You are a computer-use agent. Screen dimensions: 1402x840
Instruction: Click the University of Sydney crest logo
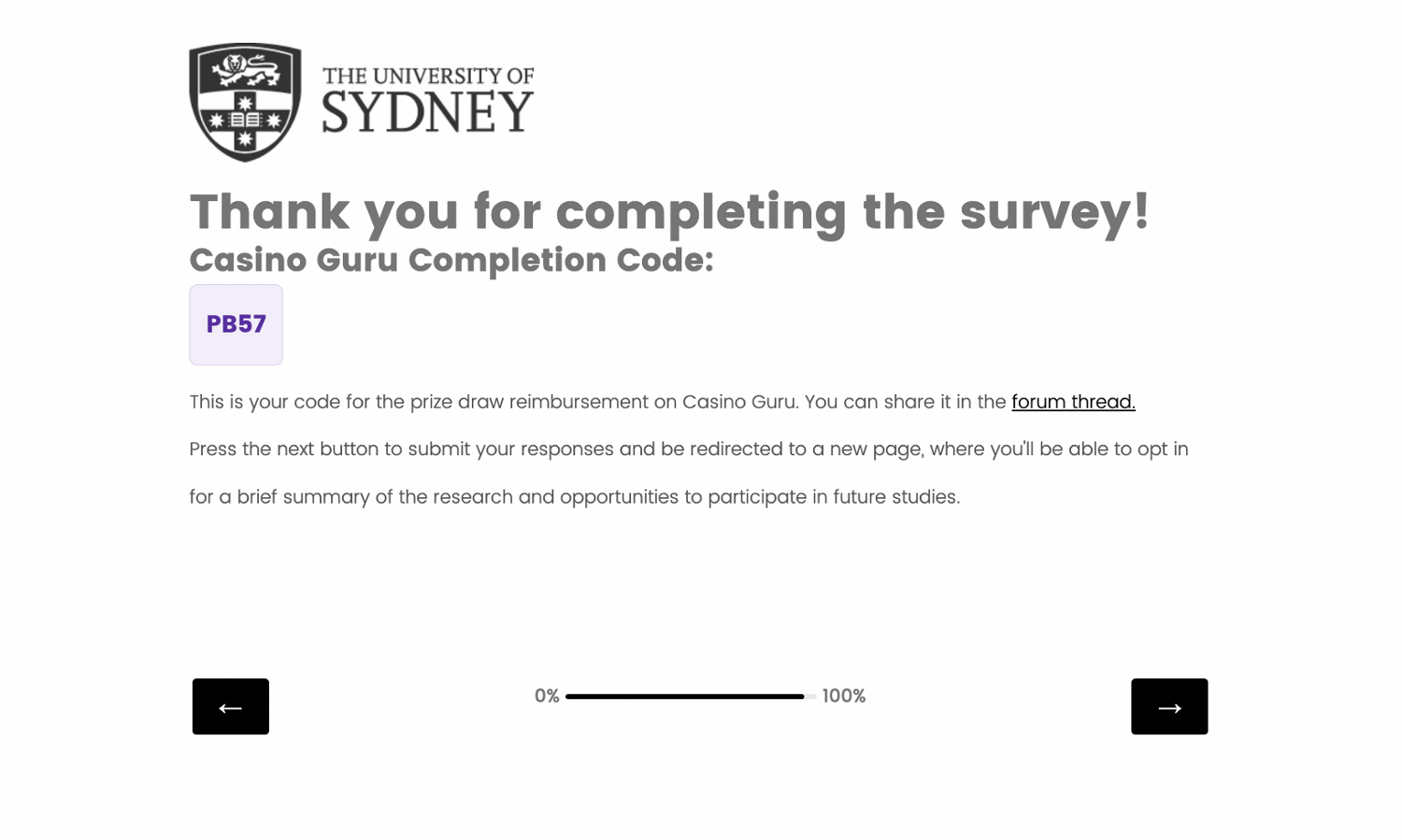click(x=245, y=102)
